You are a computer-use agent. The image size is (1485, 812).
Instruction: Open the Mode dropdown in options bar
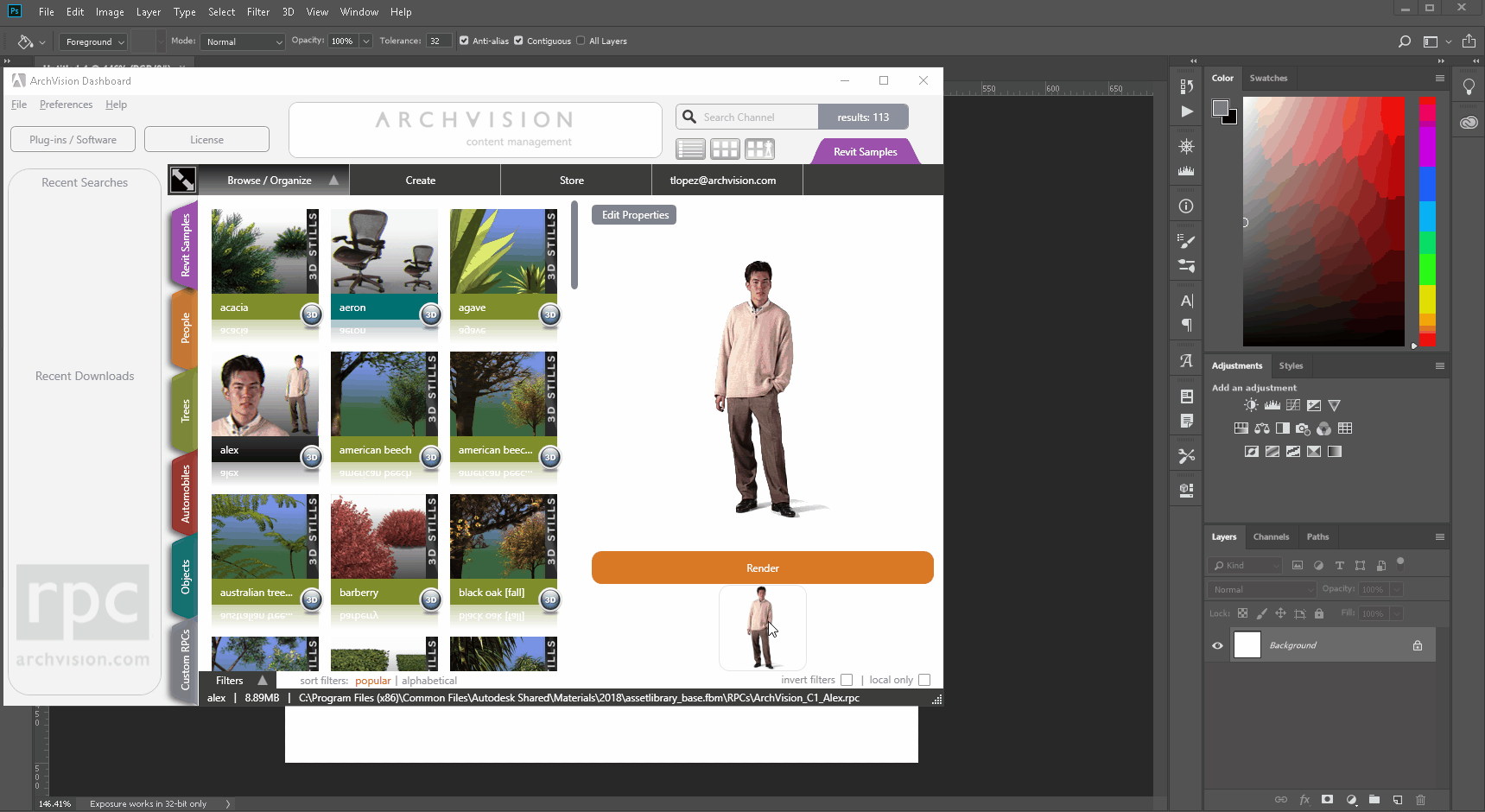(x=242, y=41)
